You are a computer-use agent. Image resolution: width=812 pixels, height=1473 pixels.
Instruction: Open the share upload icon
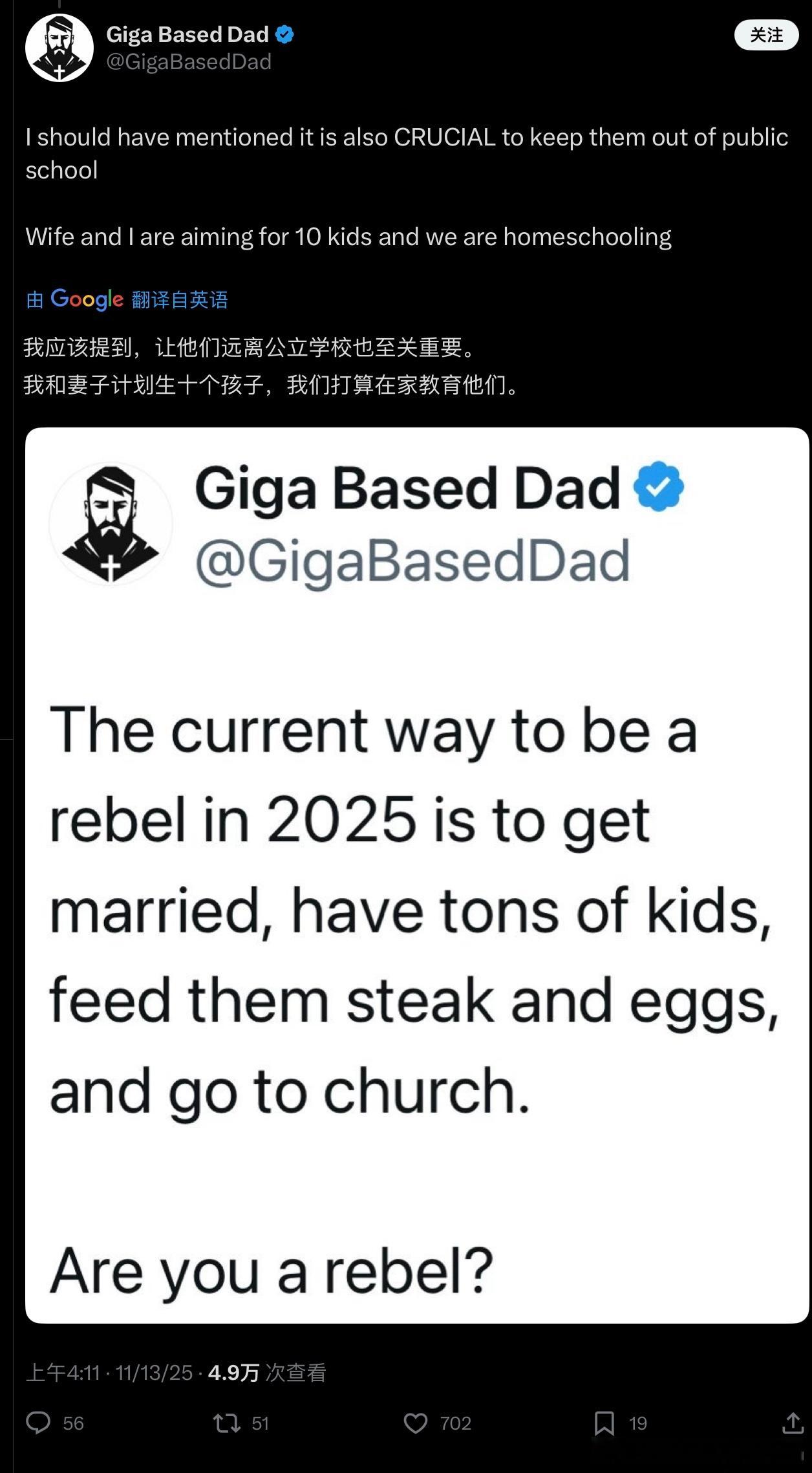pyautogui.click(x=792, y=1423)
